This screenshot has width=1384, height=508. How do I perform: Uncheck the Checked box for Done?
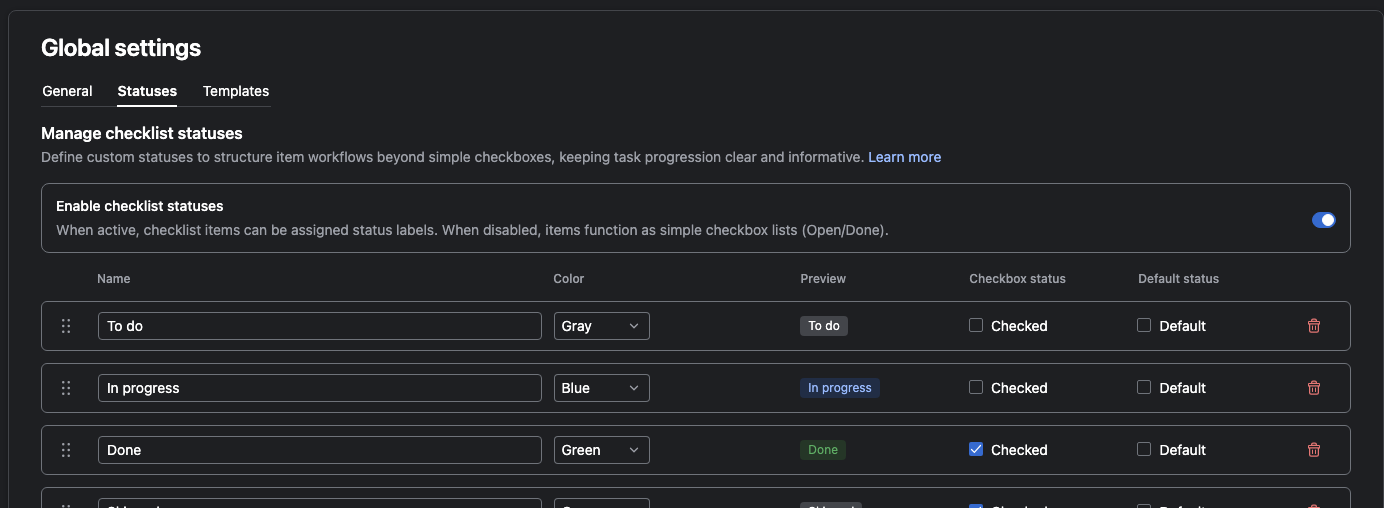coord(976,449)
